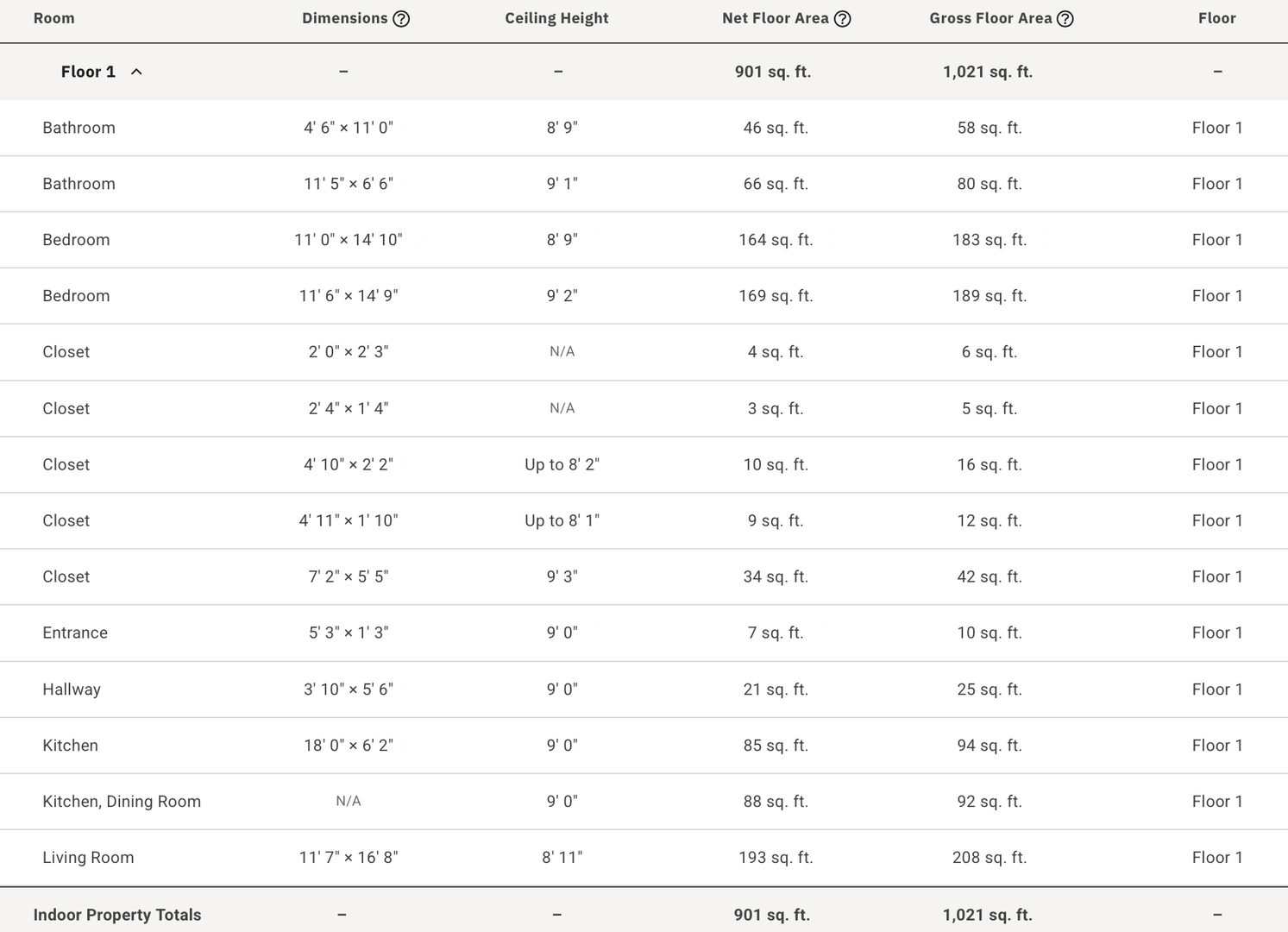Image resolution: width=1288 pixels, height=932 pixels.
Task: Sort by the Room column header
Action: coord(53,18)
